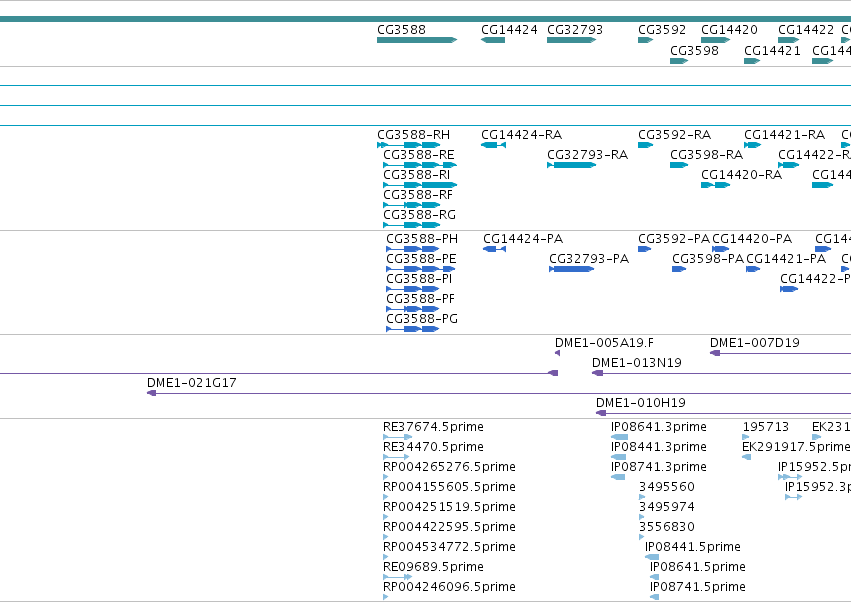Click the CG3598-RA transcript label
851x602 pixels.
[706, 155]
